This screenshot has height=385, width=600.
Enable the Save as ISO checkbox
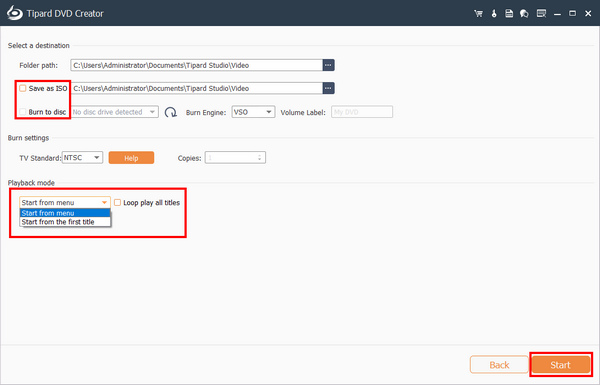pos(23,88)
